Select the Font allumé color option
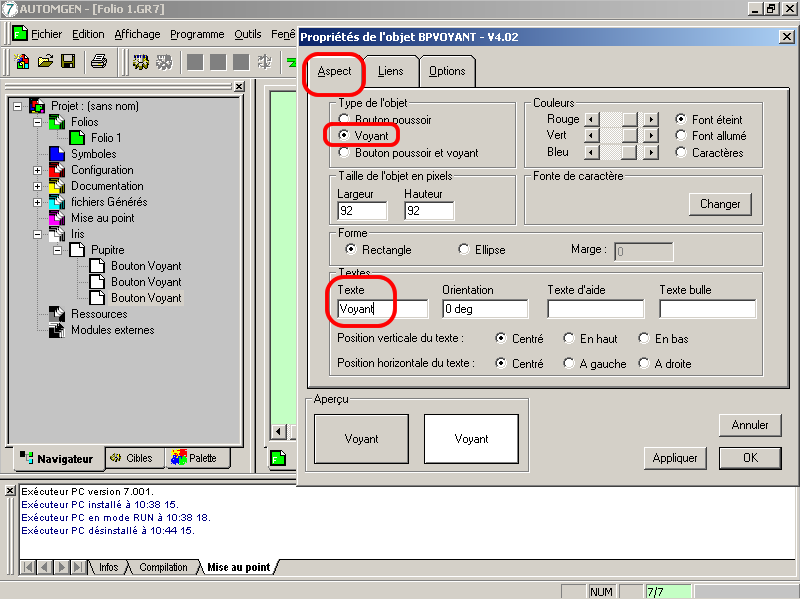Image resolution: width=800 pixels, height=600 pixels. (682, 136)
